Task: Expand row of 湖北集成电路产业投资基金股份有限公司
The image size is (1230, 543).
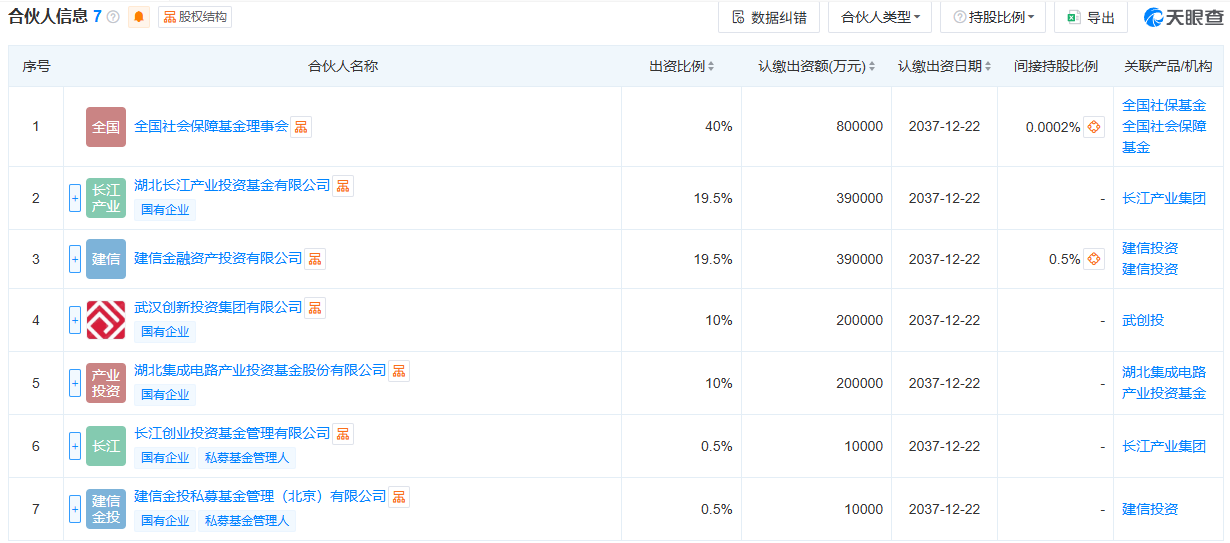Action: coord(75,383)
